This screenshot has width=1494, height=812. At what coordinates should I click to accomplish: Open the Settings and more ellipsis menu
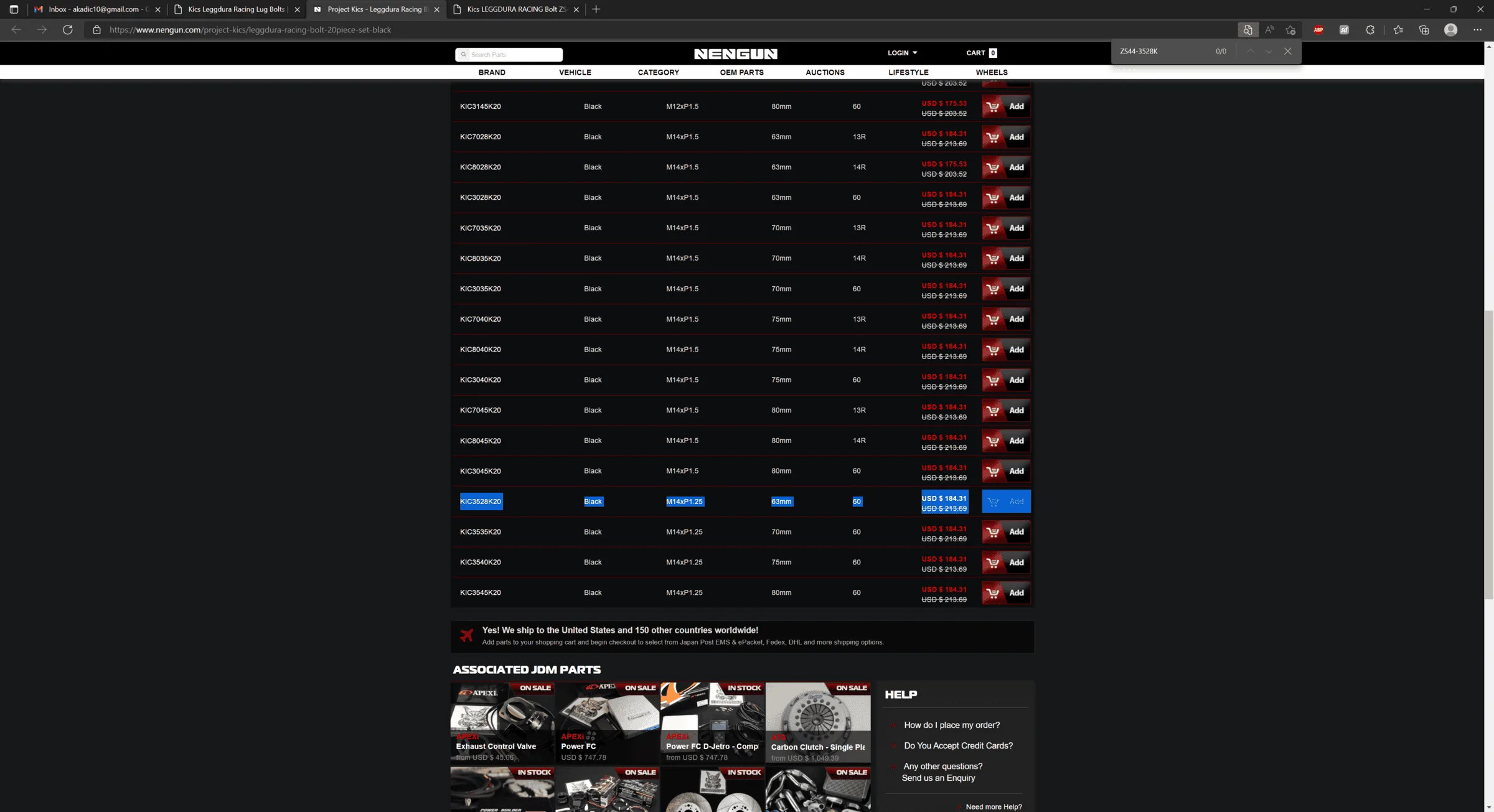point(1477,29)
